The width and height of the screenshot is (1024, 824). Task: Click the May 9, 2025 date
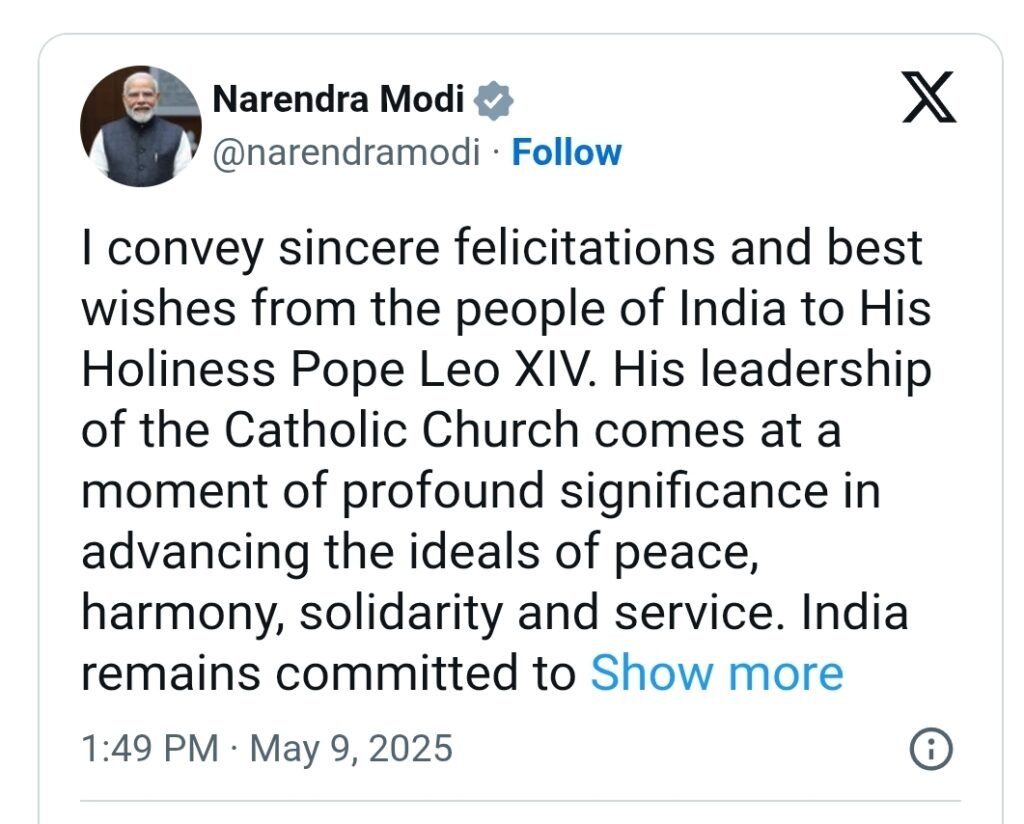point(351,748)
